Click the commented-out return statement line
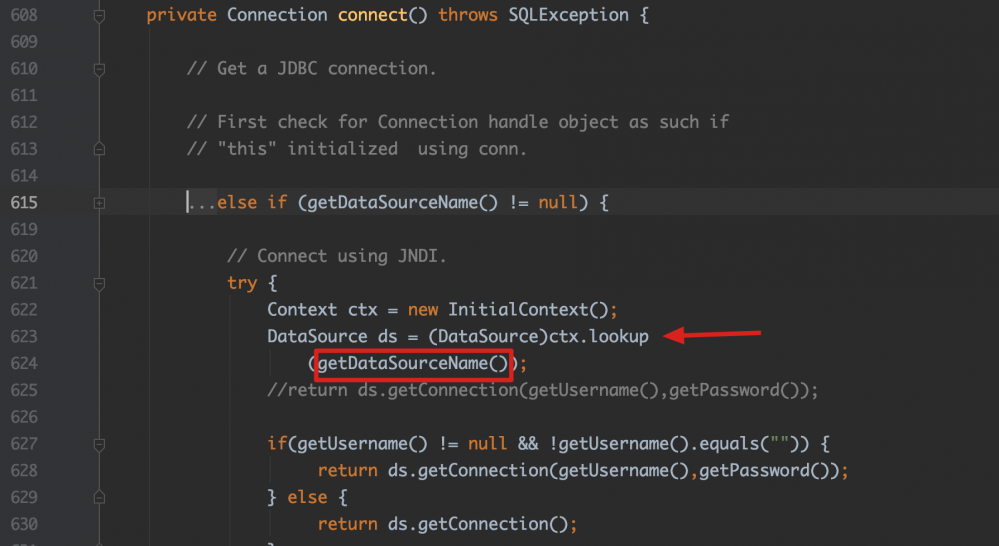 (542, 391)
